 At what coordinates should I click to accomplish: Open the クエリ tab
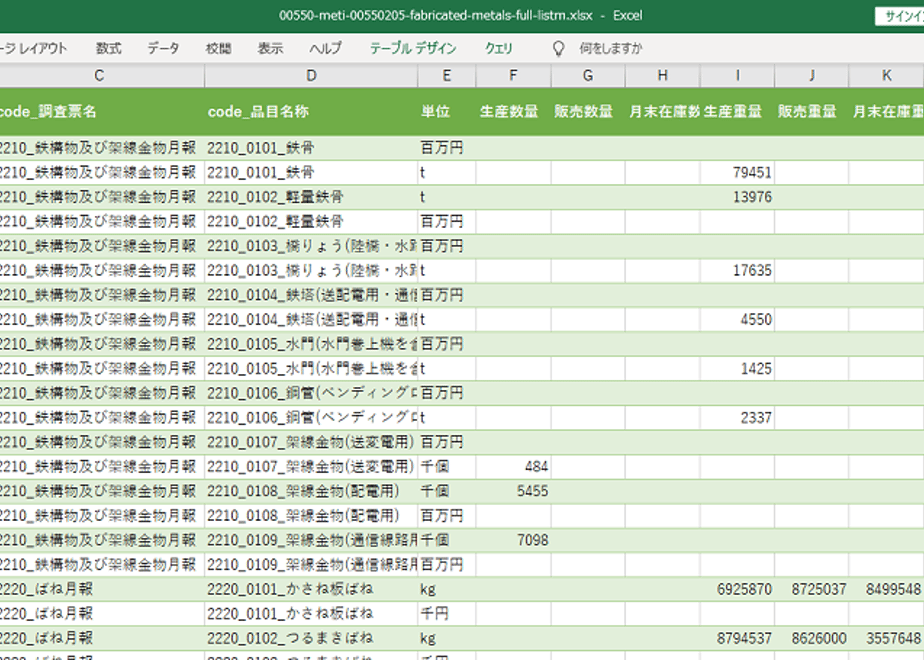[x=499, y=48]
